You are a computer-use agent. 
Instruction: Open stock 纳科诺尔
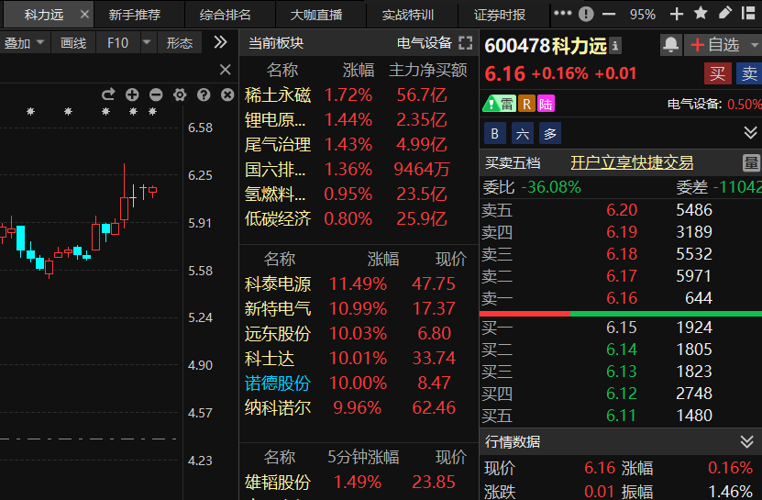point(278,408)
